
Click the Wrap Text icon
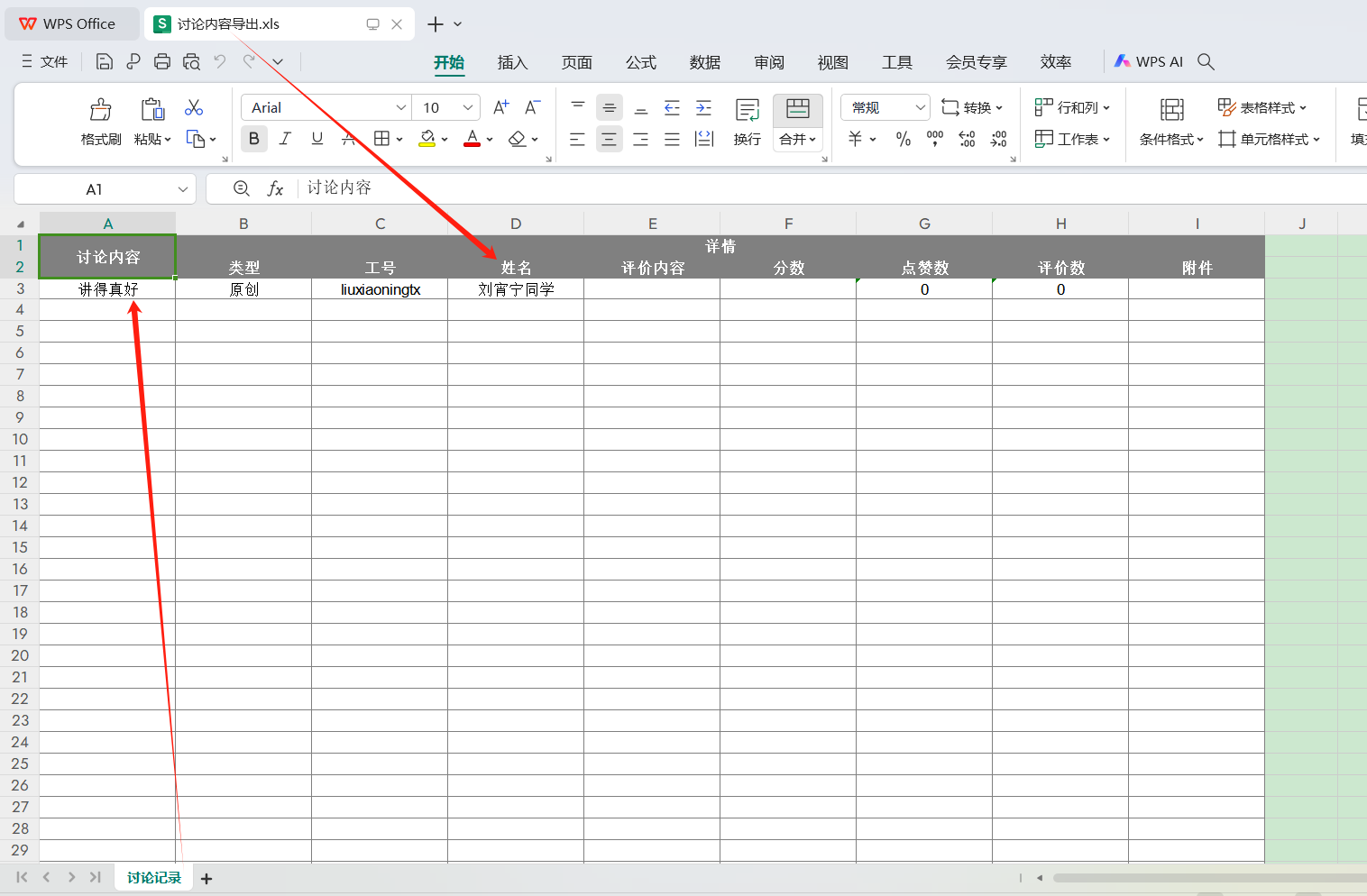747,111
